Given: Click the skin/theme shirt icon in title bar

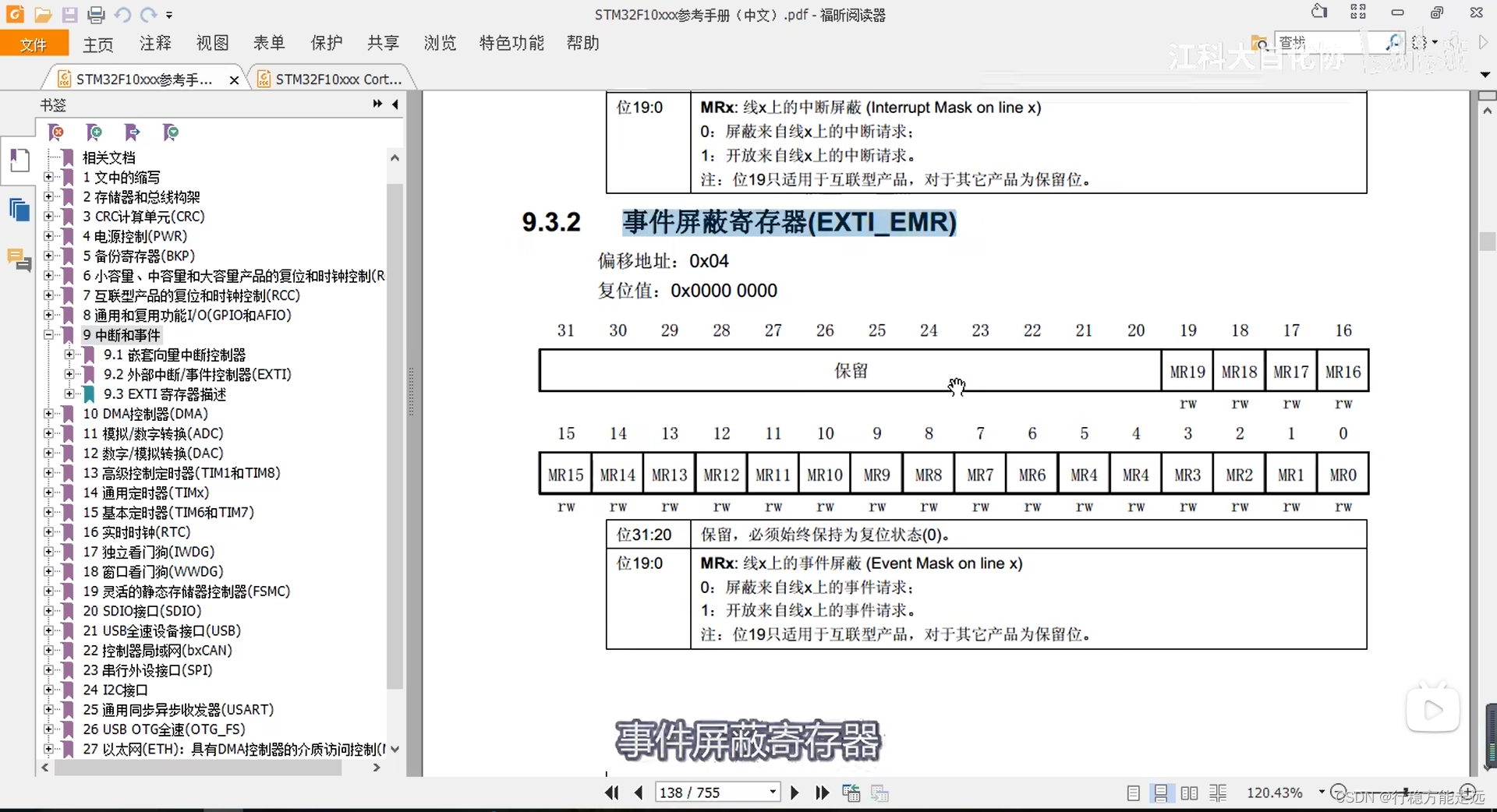Looking at the screenshot, I should click(1319, 12).
